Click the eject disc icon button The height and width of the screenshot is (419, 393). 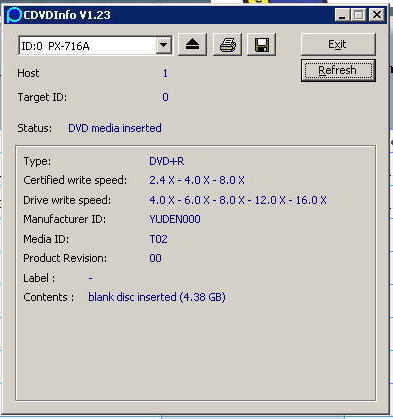192,44
